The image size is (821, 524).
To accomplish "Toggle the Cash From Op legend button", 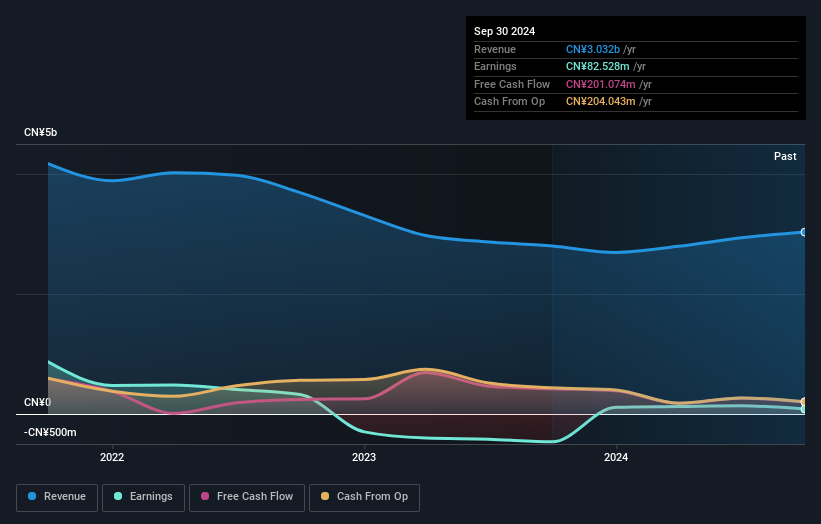I will (x=364, y=497).
